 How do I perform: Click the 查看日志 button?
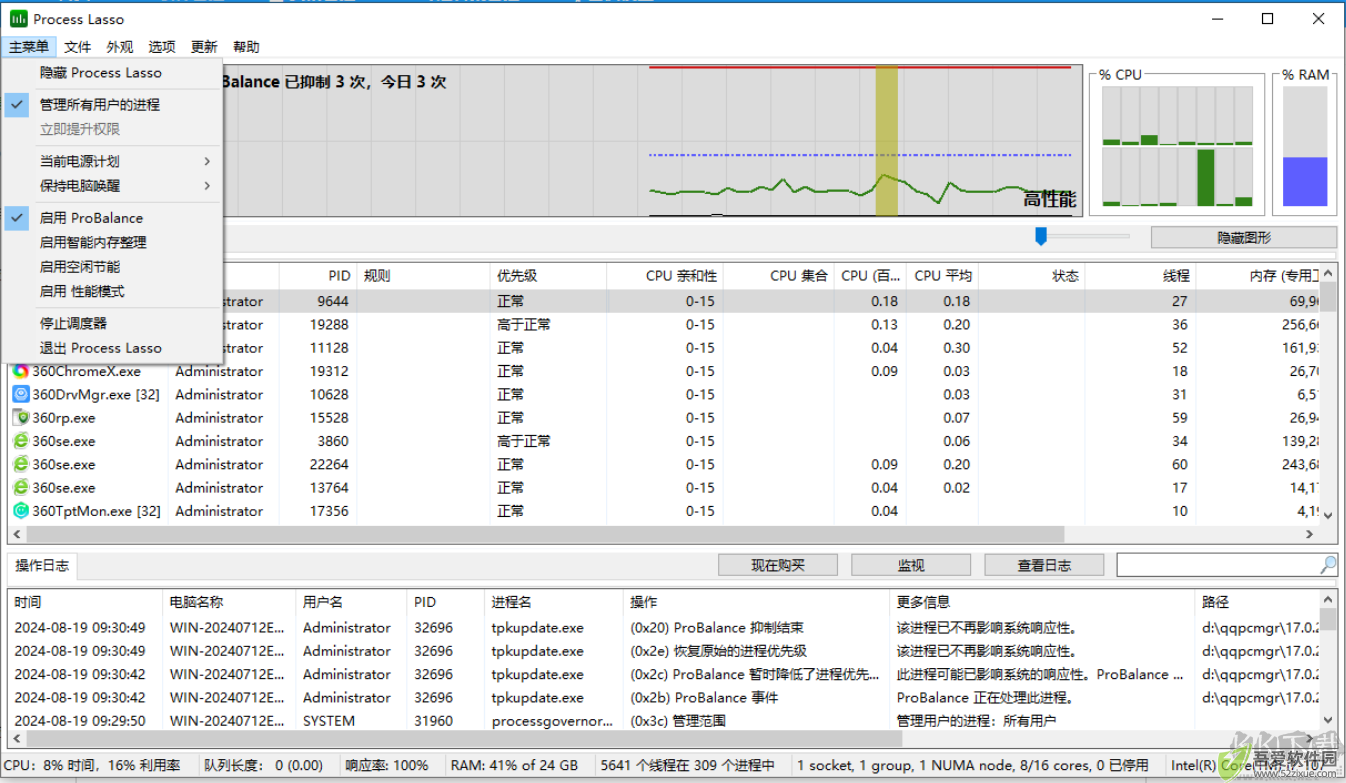click(x=1044, y=565)
